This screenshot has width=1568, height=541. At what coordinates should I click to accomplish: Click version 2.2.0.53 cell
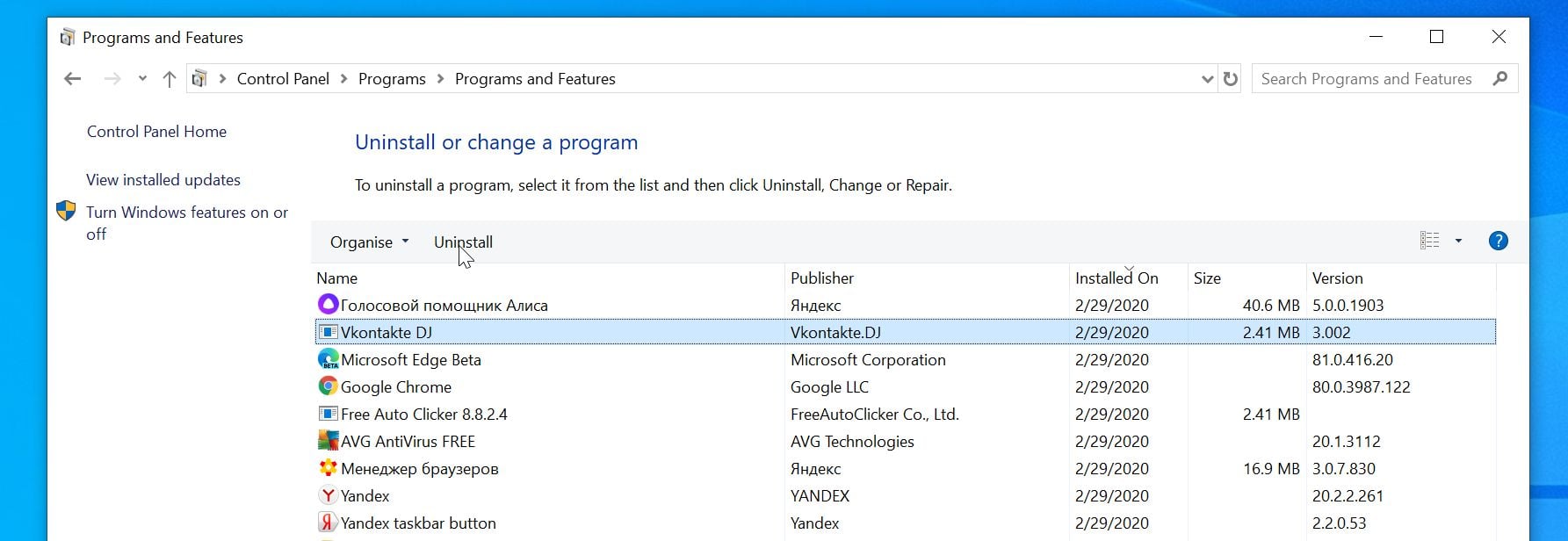point(1339,523)
